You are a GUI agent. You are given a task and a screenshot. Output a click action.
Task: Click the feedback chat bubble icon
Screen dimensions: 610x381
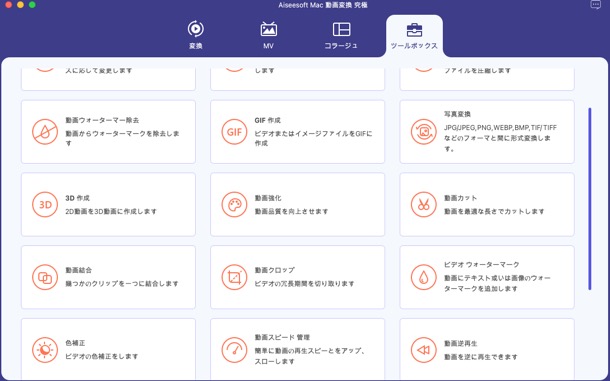pyautogui.click(x=595, y=5)
